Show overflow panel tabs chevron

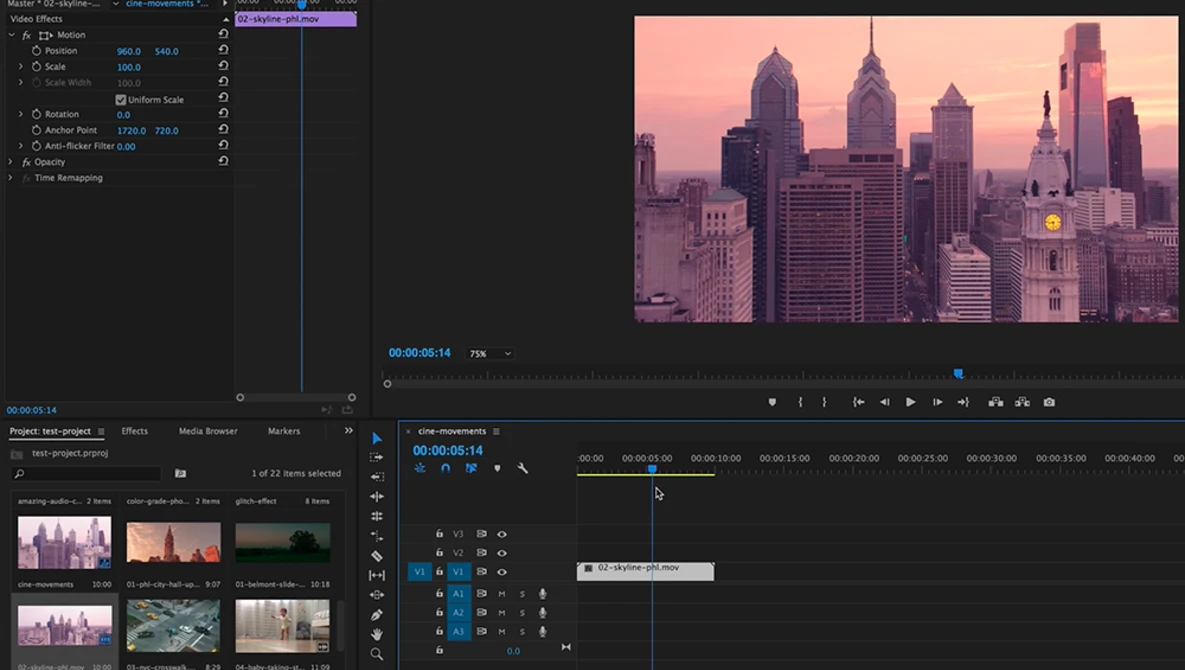point(348,431)
